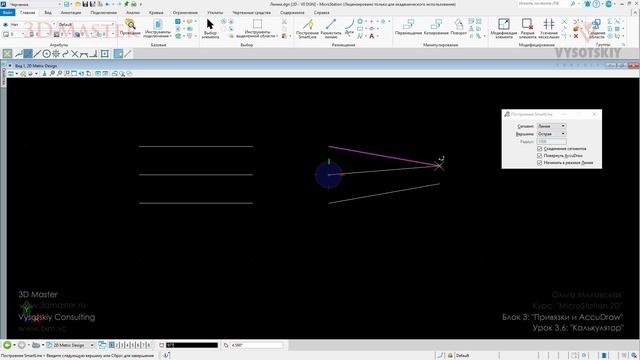
Task: Open the Файл ribbon tab
Action: (x=7, y=13)
